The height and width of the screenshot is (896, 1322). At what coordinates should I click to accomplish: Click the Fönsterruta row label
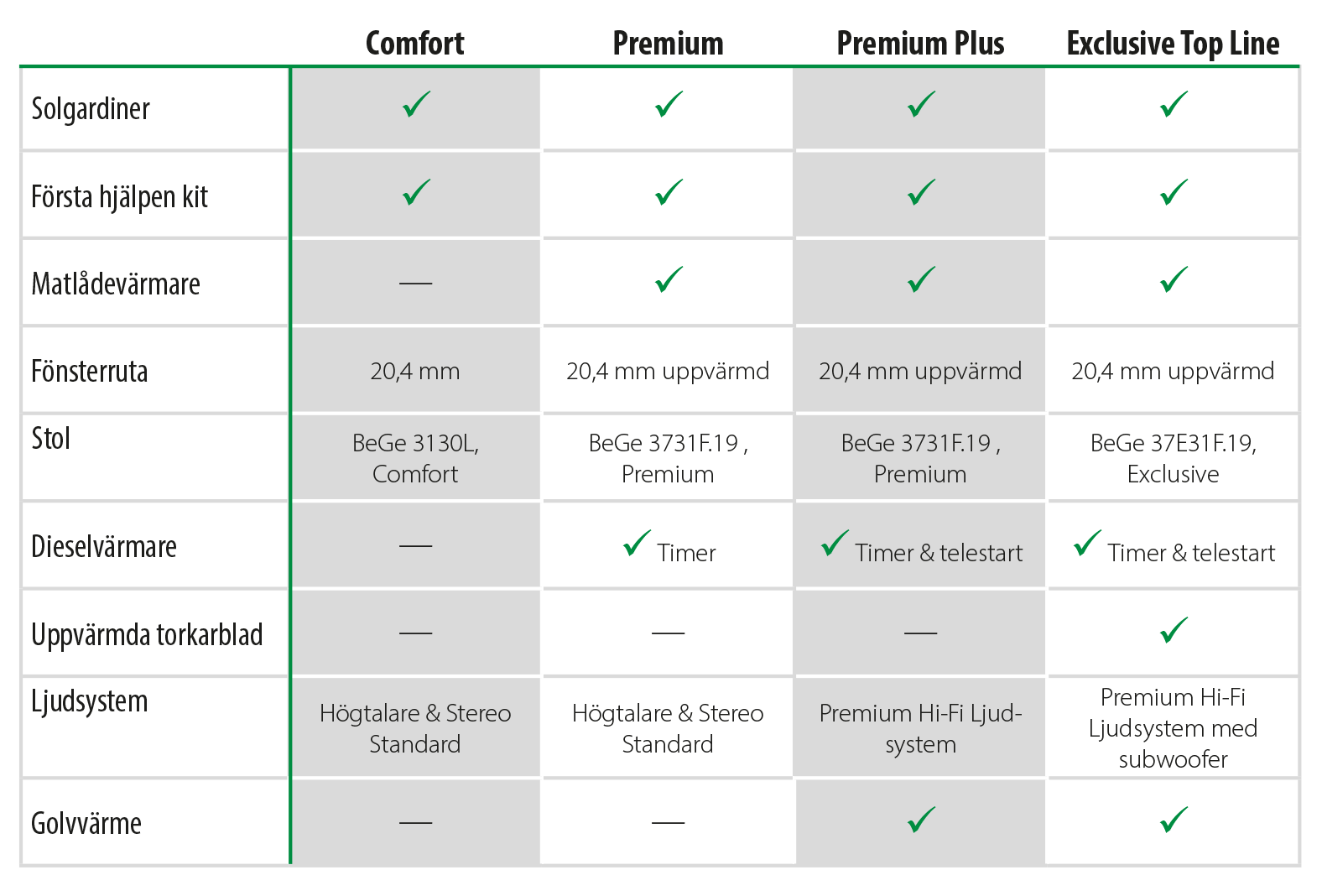(x=90, y=371)
